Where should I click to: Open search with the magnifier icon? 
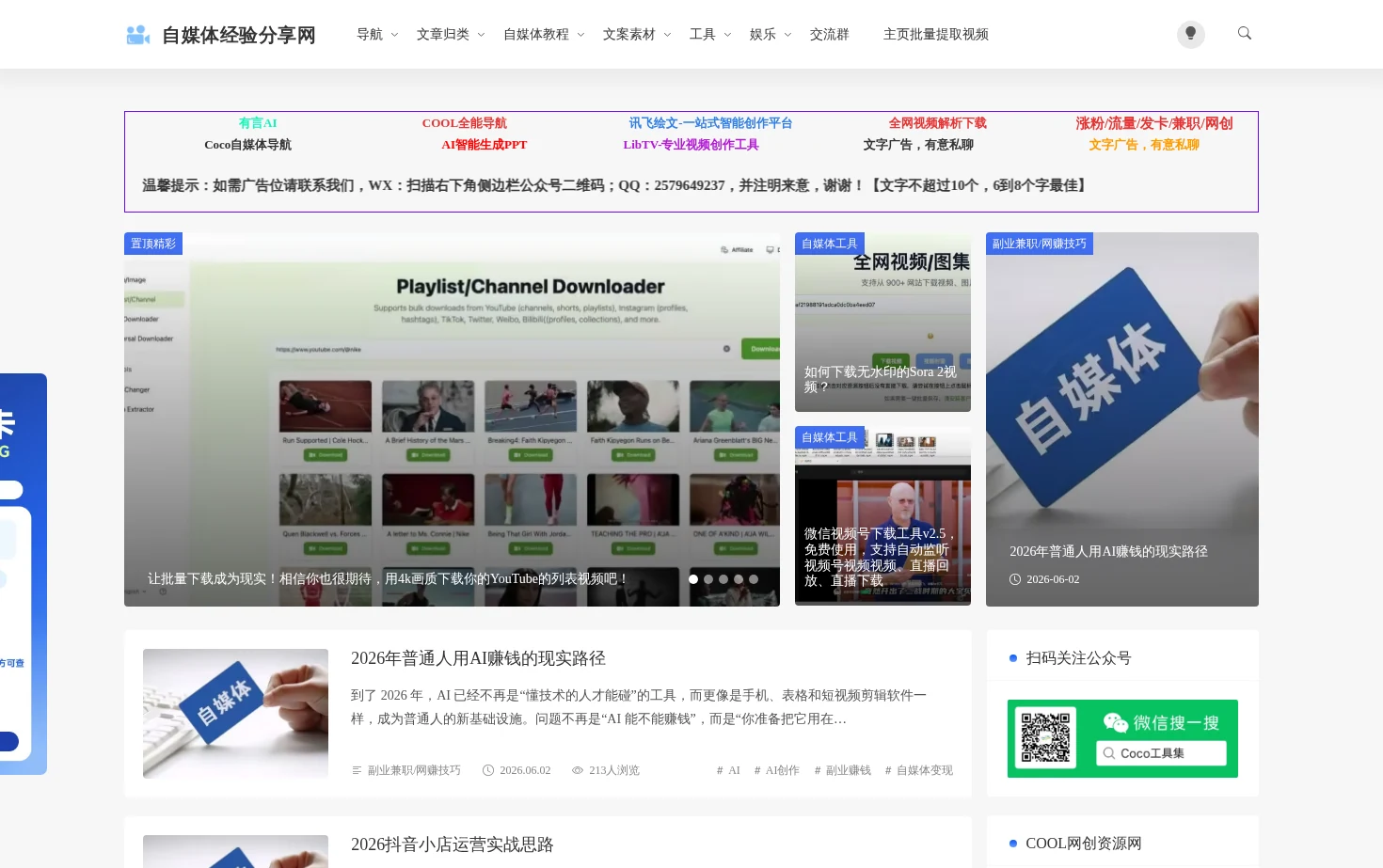[1245, 33]
